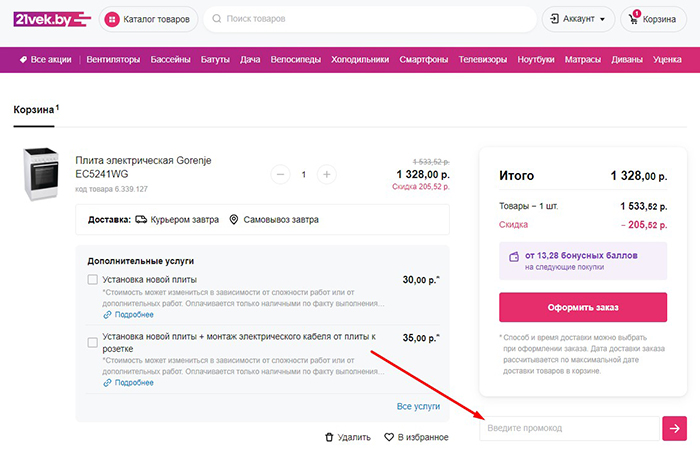Click Оформить заказ button
Image resolution: width=700 pixels, height=452 pixels.
[x=583, y=307]
